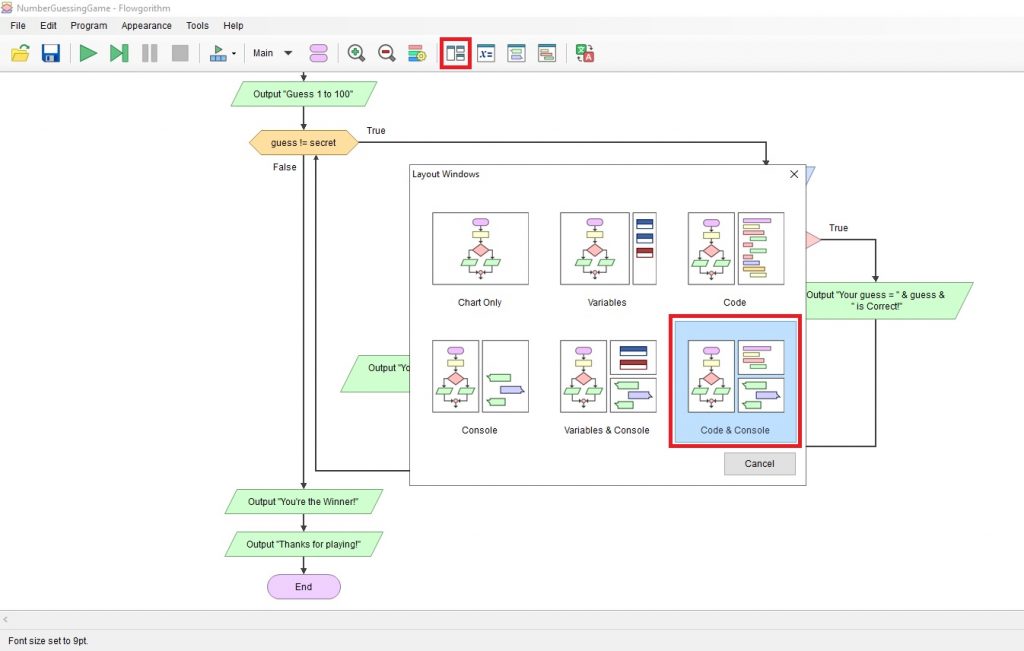Open the Appearance menu
Viewport: 1024px width, 651px height.
point(146,25)
